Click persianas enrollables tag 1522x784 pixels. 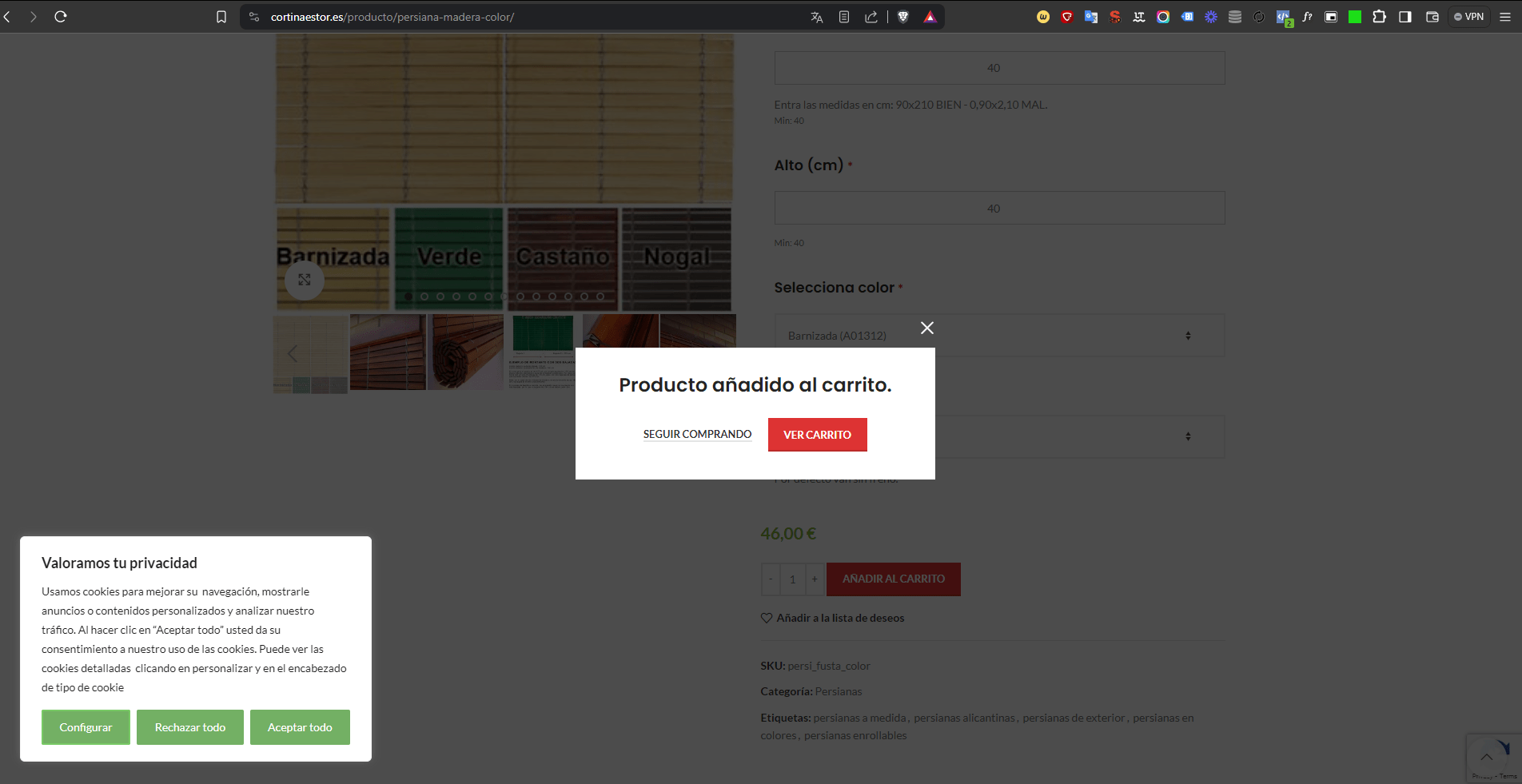(855, 735)
